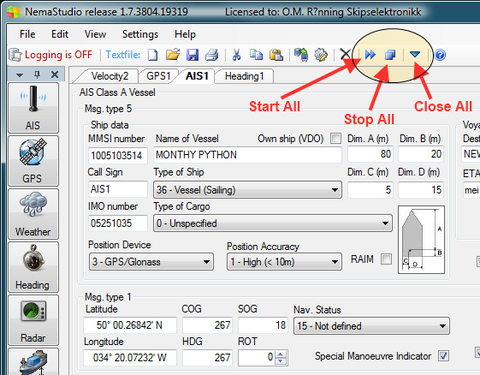Open the AIS instrument in the sidebar

tap(33, 108)
